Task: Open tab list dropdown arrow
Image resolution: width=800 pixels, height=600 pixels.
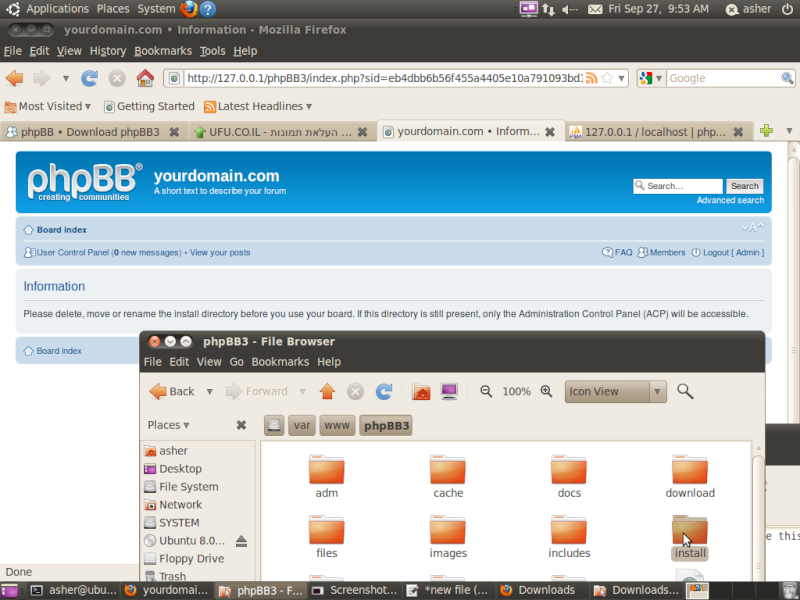Action: coord(789,131)
